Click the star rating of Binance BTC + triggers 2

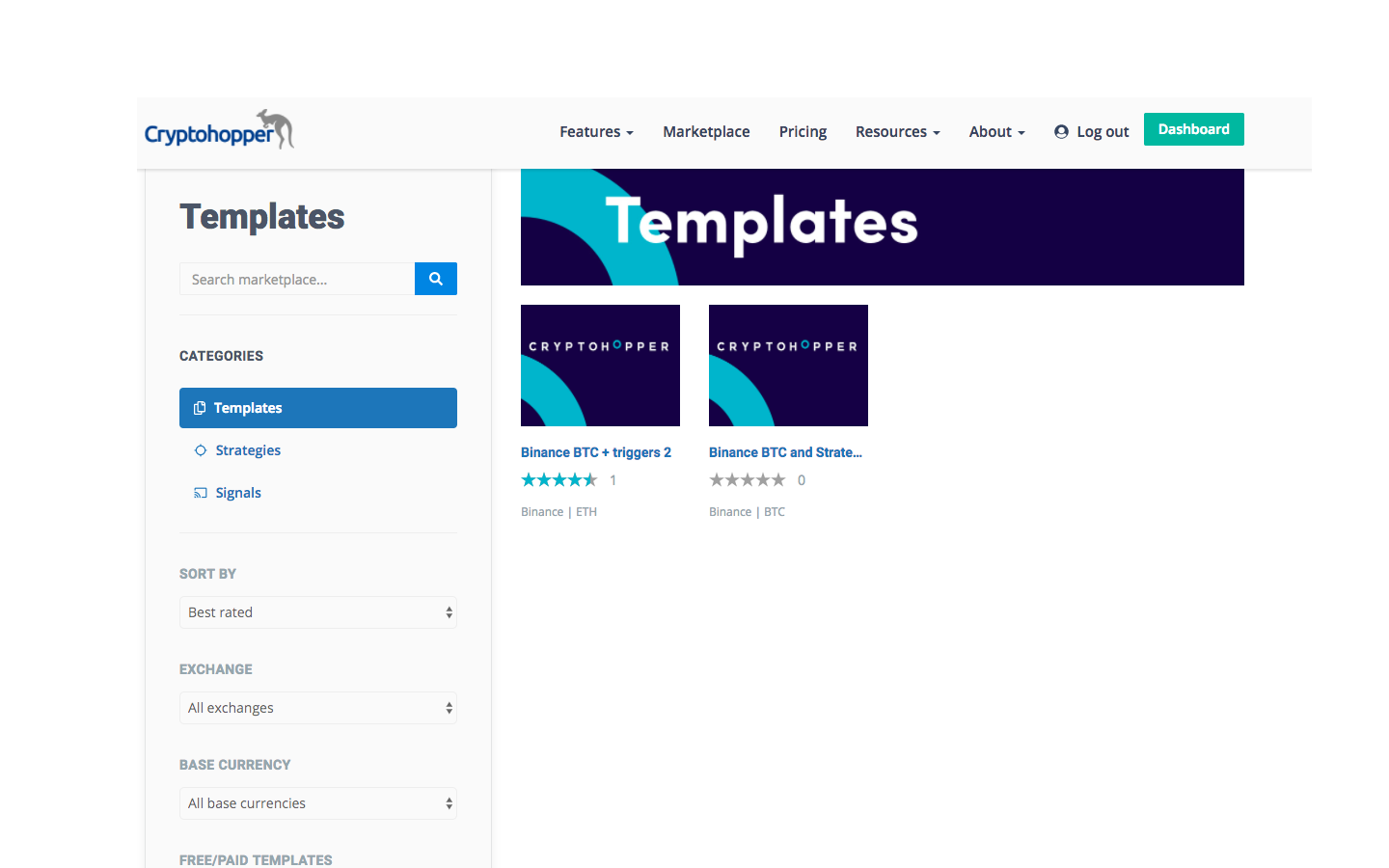pos(559,479)
